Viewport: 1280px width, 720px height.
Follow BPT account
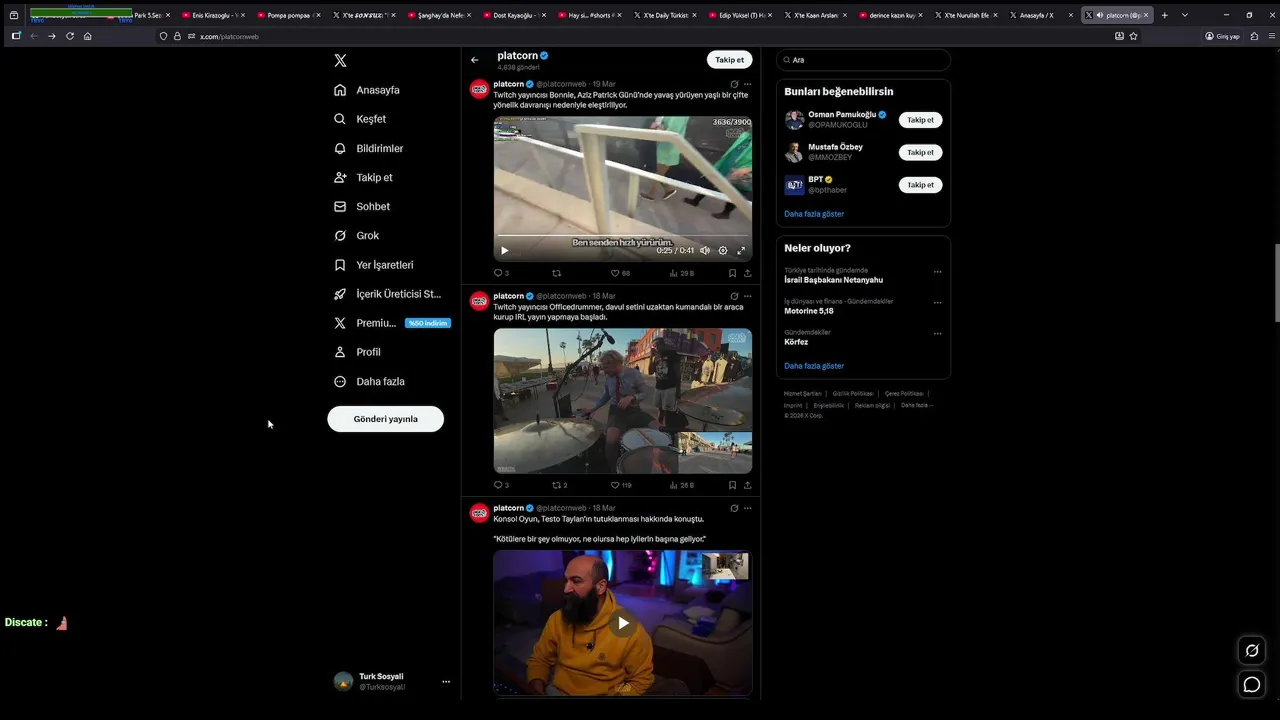920,185
